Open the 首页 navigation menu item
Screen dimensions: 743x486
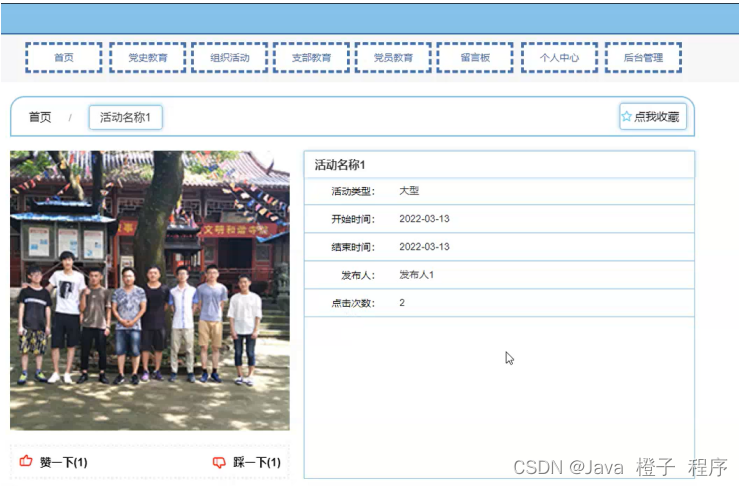(63, 57)
